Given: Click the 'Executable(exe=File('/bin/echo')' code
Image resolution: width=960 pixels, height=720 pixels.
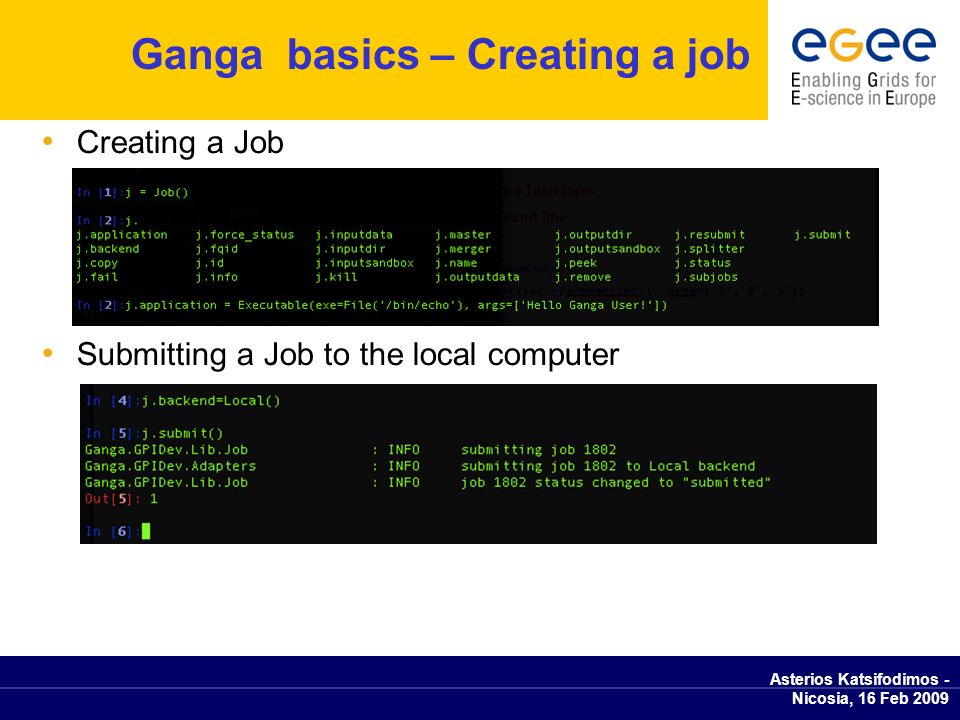Looking at the screenshot, I should (353, 305).
